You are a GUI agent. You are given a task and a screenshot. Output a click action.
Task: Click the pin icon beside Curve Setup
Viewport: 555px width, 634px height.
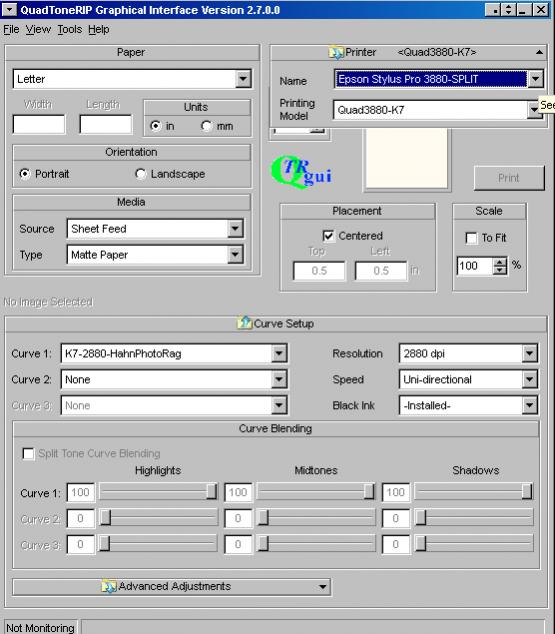[244, 323]
